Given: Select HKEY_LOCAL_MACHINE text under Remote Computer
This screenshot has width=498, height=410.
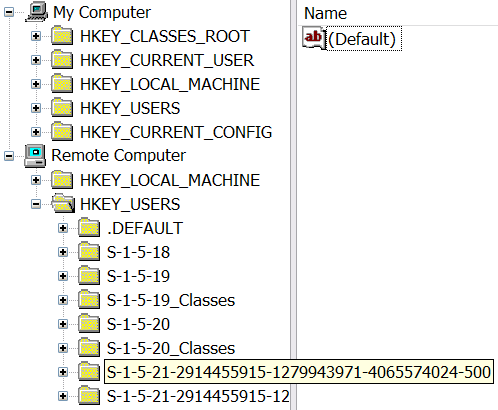Looking at the screenshot, I should (170, 180).
